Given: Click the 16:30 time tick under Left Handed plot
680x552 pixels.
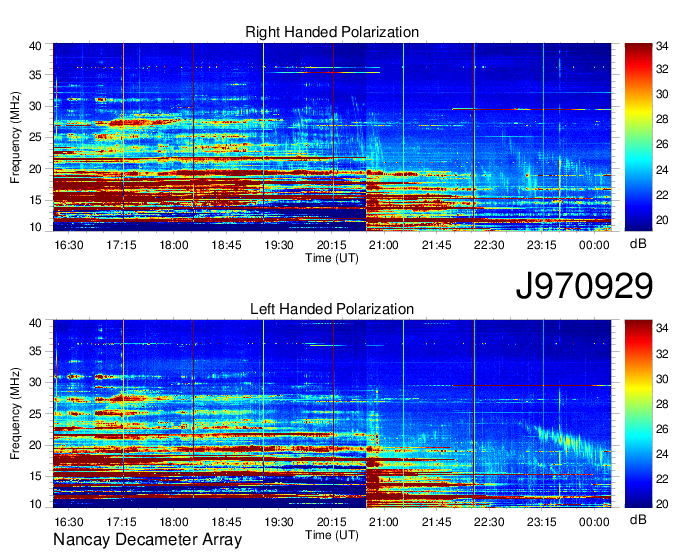Looking at the screenshot, I should coord(69,522).
